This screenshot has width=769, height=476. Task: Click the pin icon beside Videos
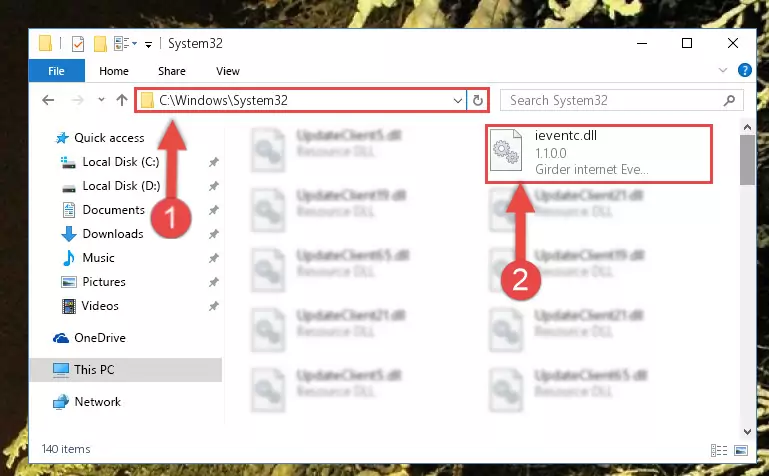213,306
